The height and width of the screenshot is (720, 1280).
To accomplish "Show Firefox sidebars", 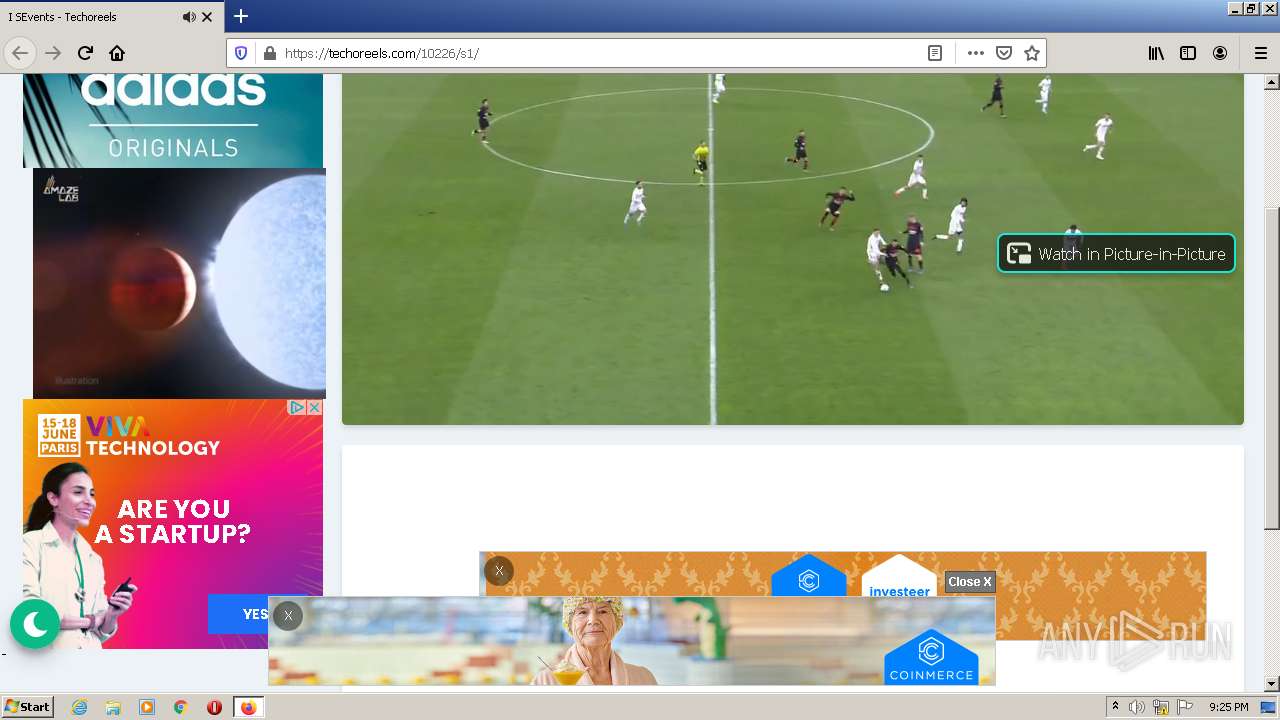I will [x=1188, y=53].
